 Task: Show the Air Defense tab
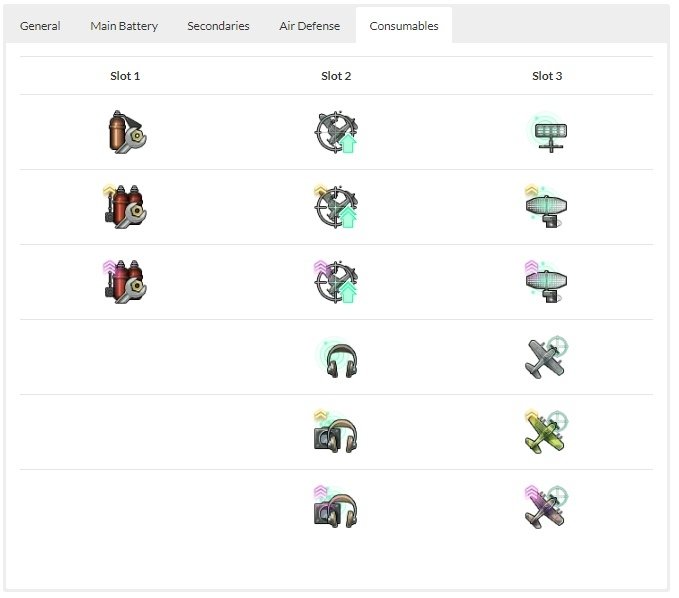point(309,26)
